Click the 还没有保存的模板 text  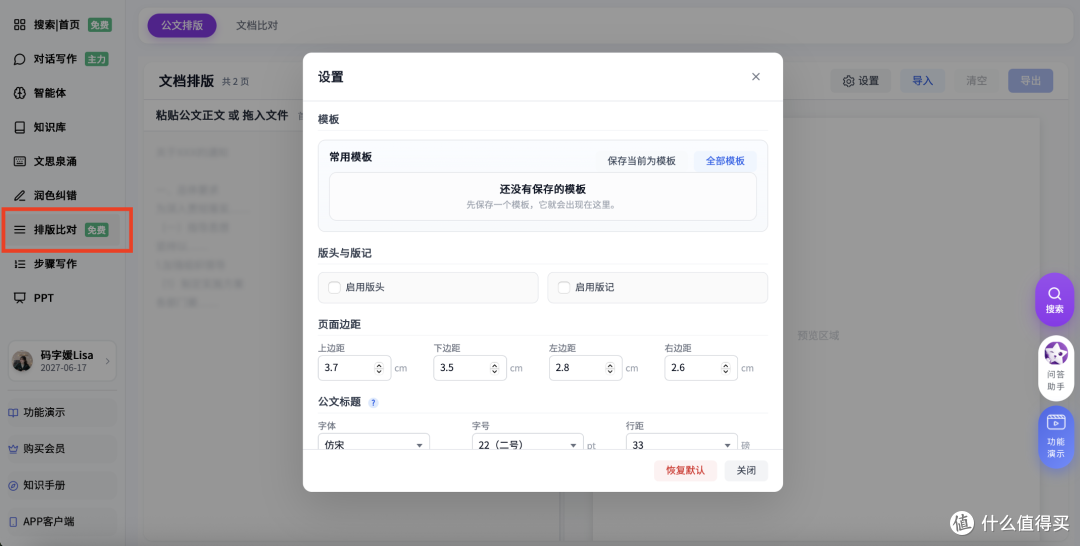click(543, 189)
